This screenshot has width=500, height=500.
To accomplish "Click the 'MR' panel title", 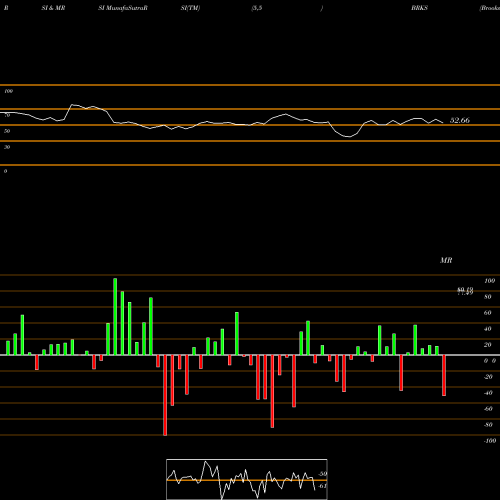I will coord(446,260).
